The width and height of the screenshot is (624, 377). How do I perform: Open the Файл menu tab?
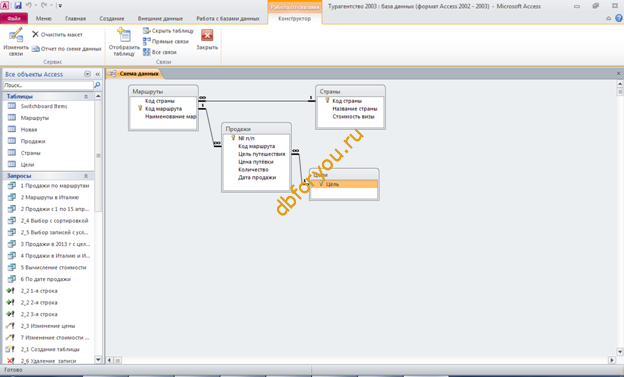[14, 18]
